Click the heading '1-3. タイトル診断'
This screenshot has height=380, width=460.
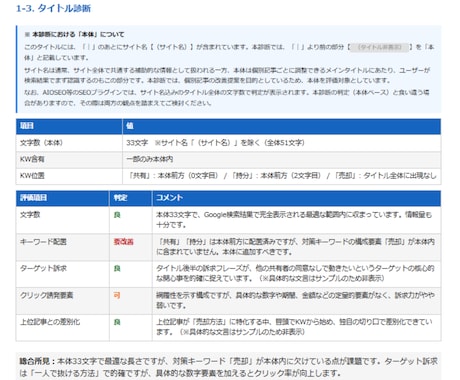53,8
